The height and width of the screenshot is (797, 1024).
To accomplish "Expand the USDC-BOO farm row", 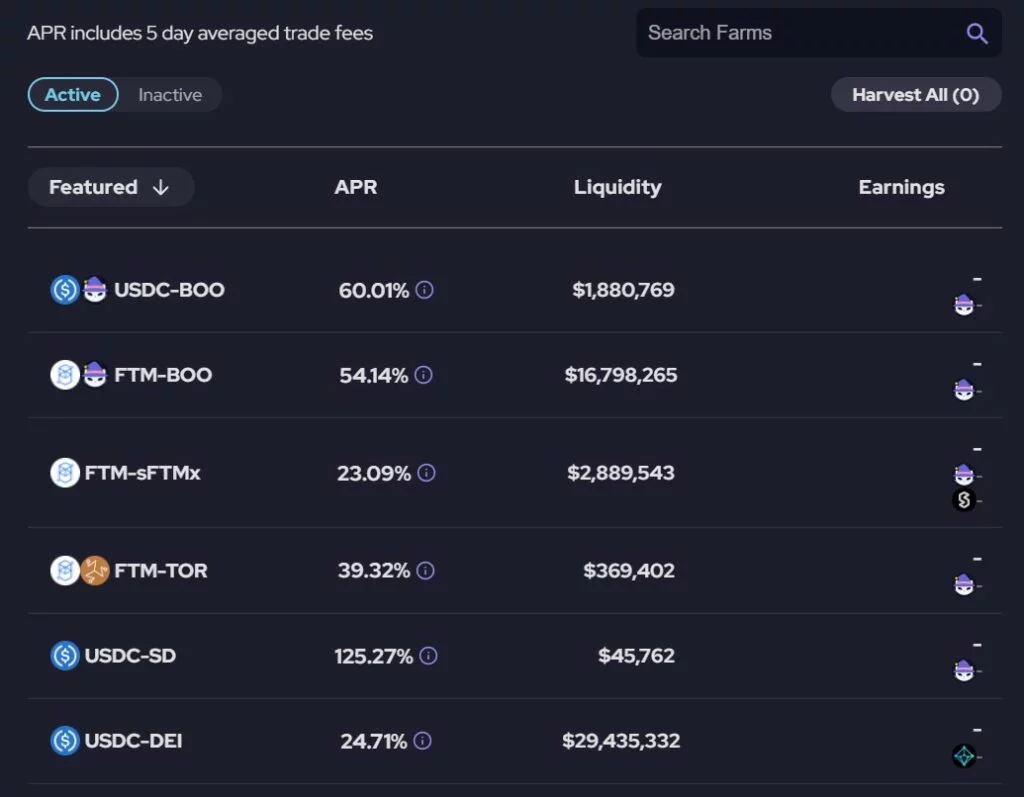I will click(x=169, y=290).
